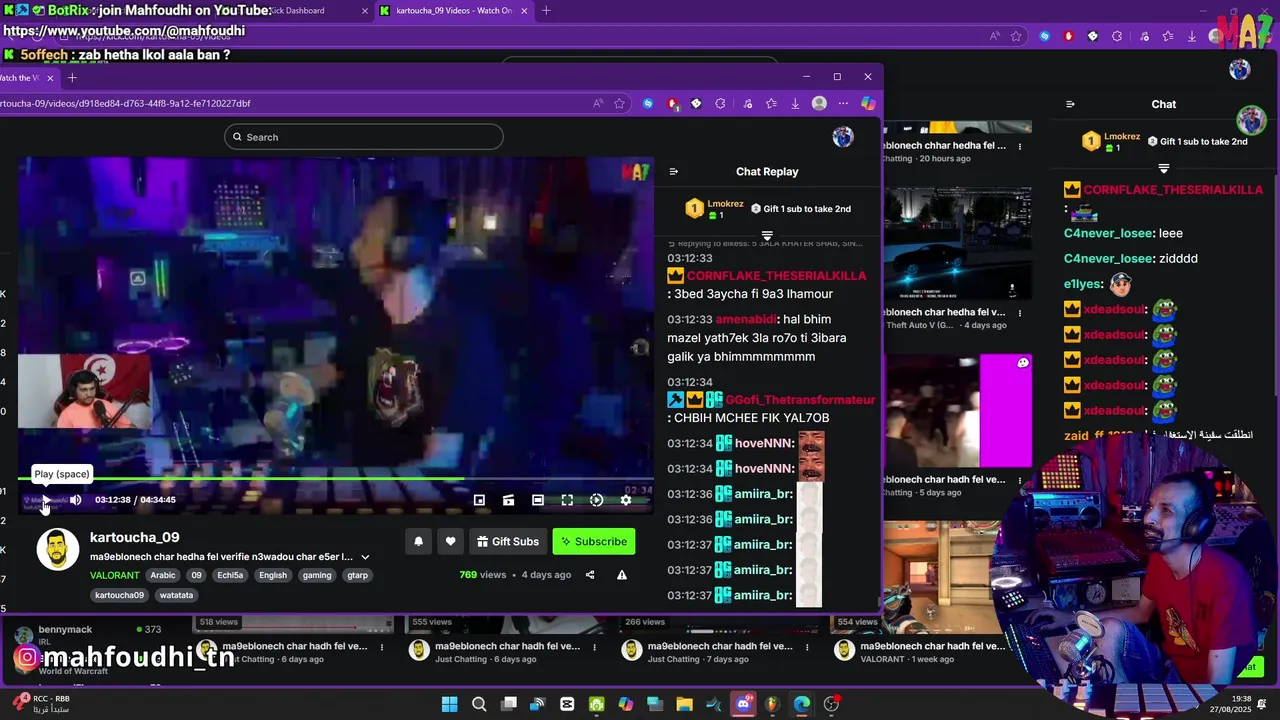Open options for the 4 days ago video
Viewport: 1280px width, 720px height.
pos(1020,313)
